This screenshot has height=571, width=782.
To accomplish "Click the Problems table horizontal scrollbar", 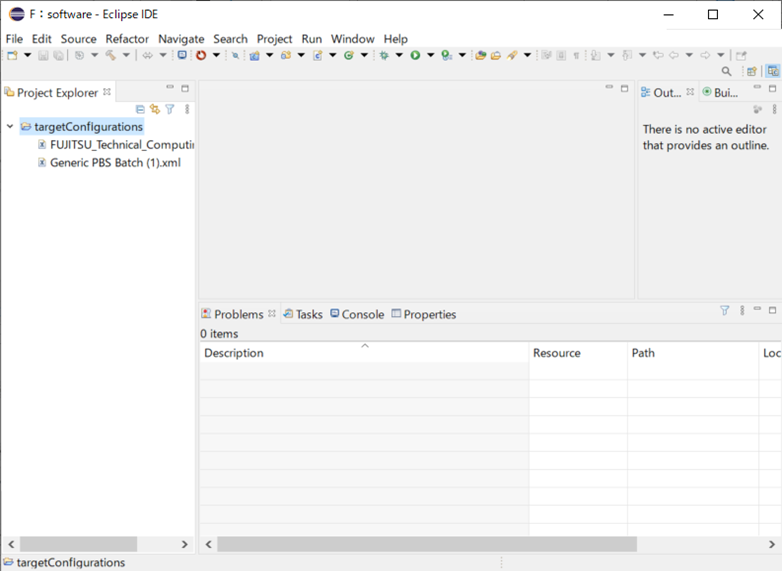I will [x=427, y=544].
